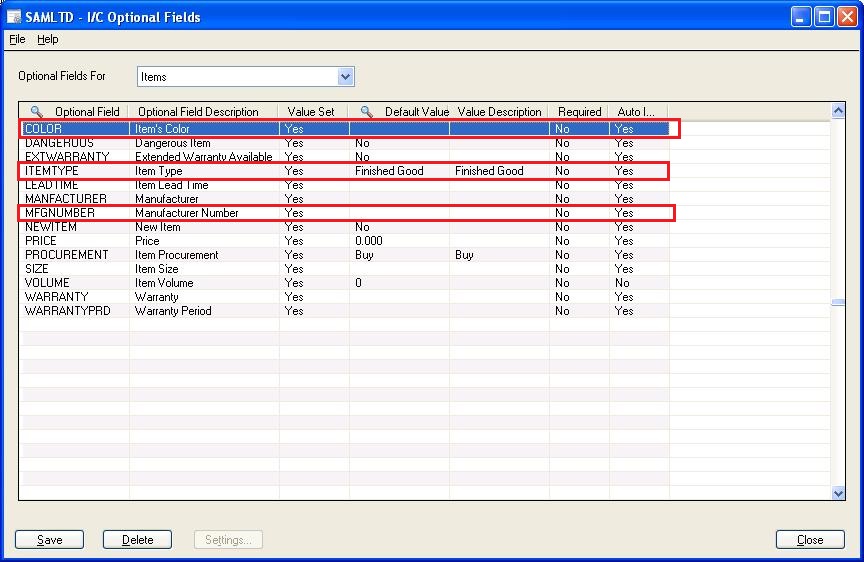Click the disabled Settings button
864x562 pixels.
click(x=228, y=539)
